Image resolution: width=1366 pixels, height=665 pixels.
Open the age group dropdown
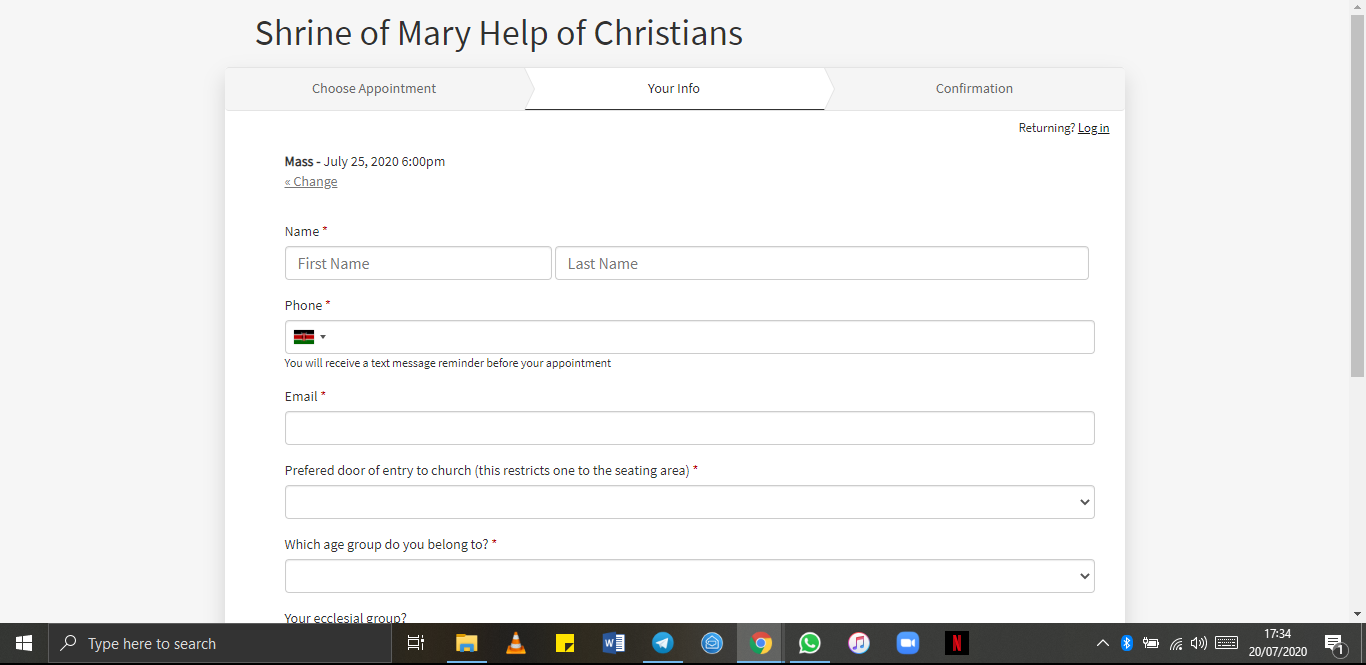tap(689, 576)
